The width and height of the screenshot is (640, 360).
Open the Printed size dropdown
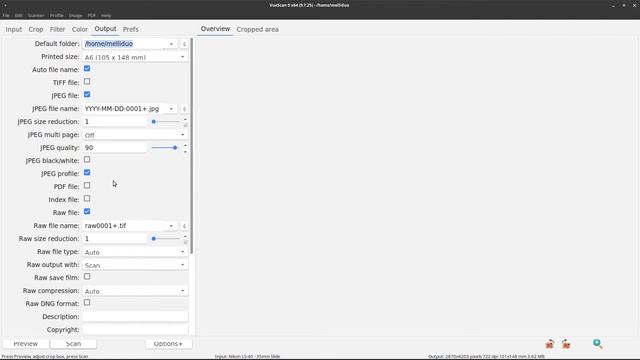click(x=135, y=57)
